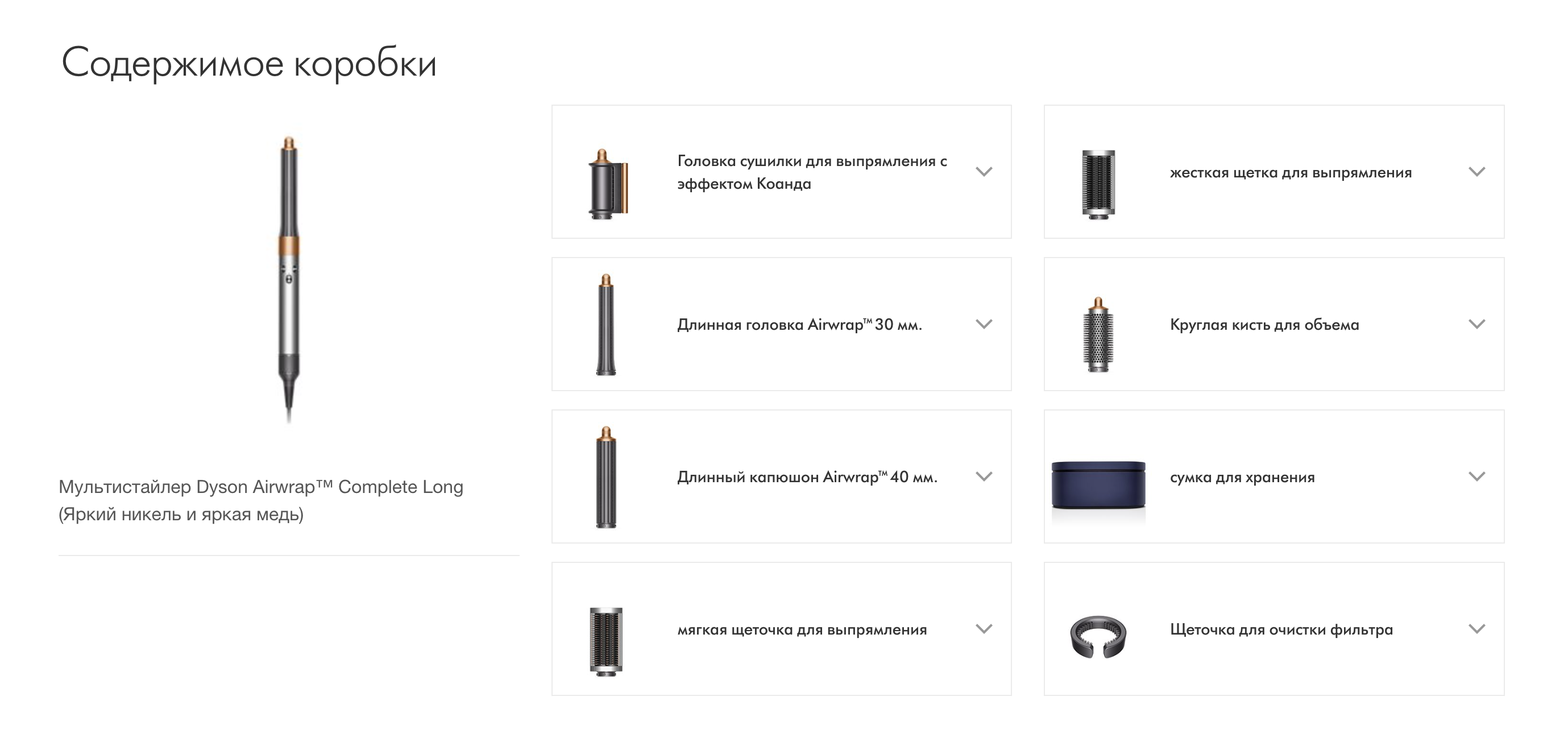The width and height of the screenshot is (1568, 746).
Task: Click the сумка для хранения label
Action: point(1242,478)
